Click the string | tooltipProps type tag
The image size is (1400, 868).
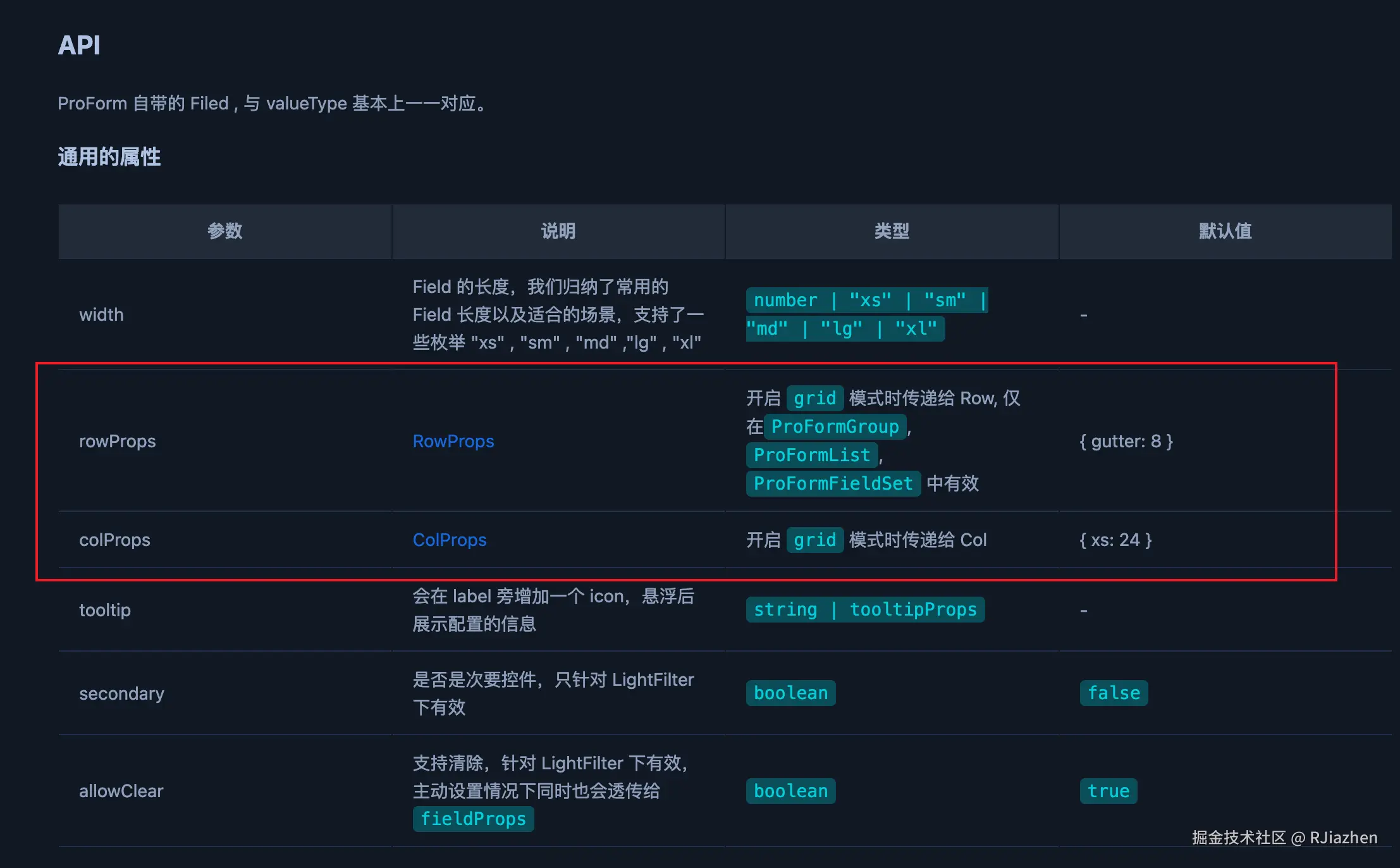pos(864,609)
